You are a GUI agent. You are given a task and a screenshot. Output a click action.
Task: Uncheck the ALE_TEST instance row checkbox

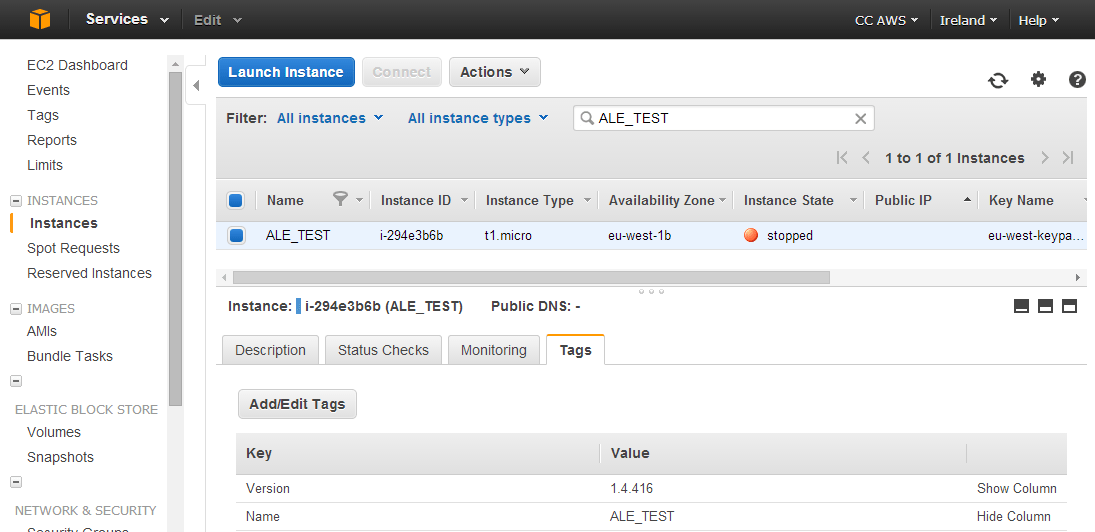[x=236, y=236]
